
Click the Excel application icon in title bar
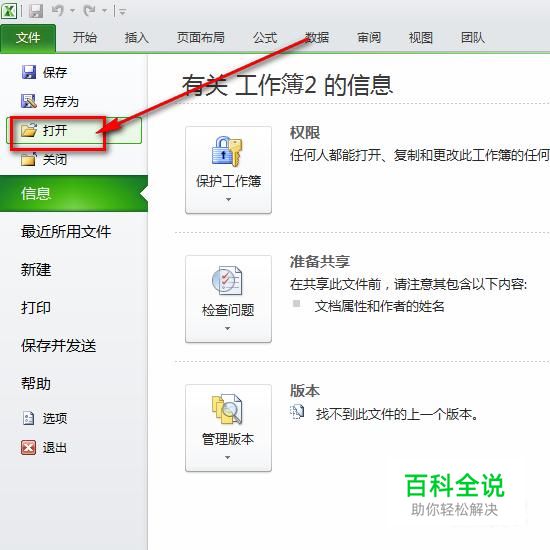(9, 11)
